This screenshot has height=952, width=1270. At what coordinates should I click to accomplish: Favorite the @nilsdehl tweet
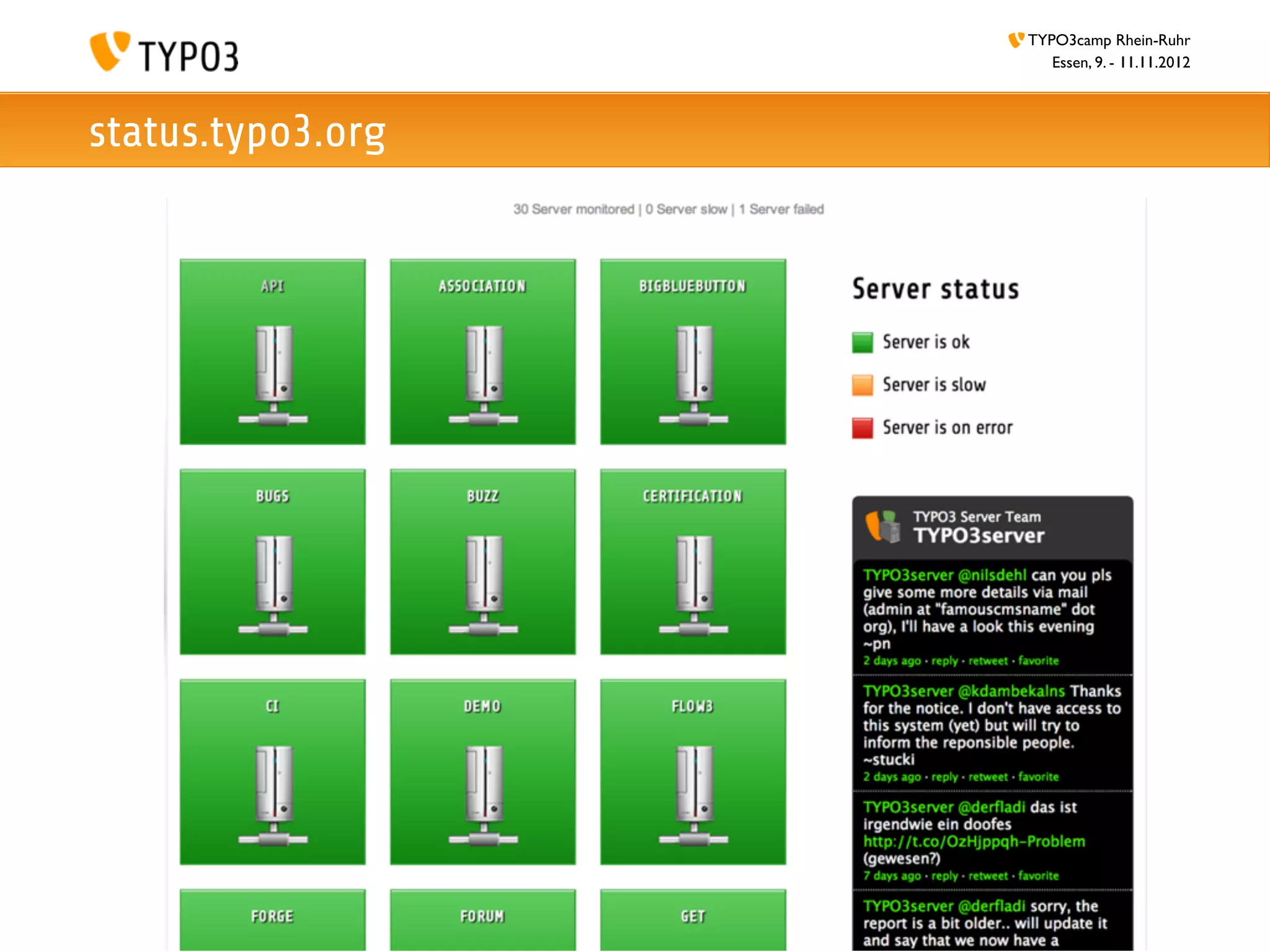1039,661
